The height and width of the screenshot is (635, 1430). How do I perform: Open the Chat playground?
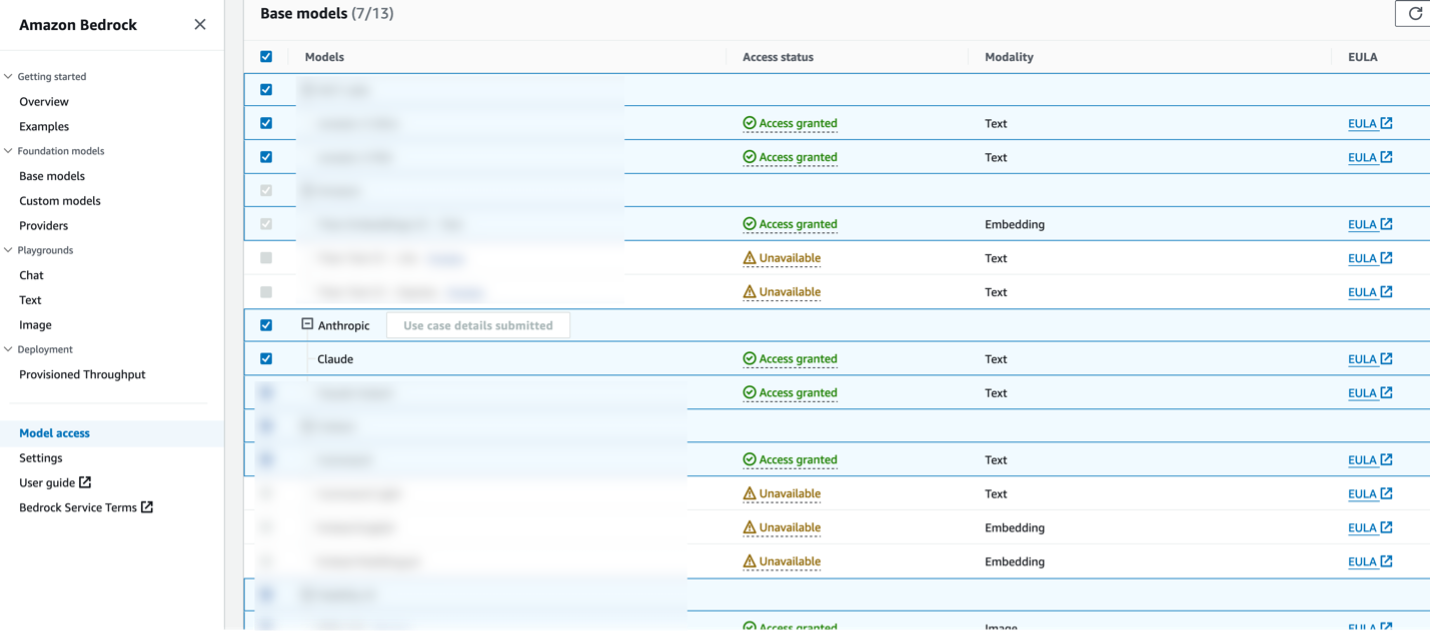(x=32, y=275)
